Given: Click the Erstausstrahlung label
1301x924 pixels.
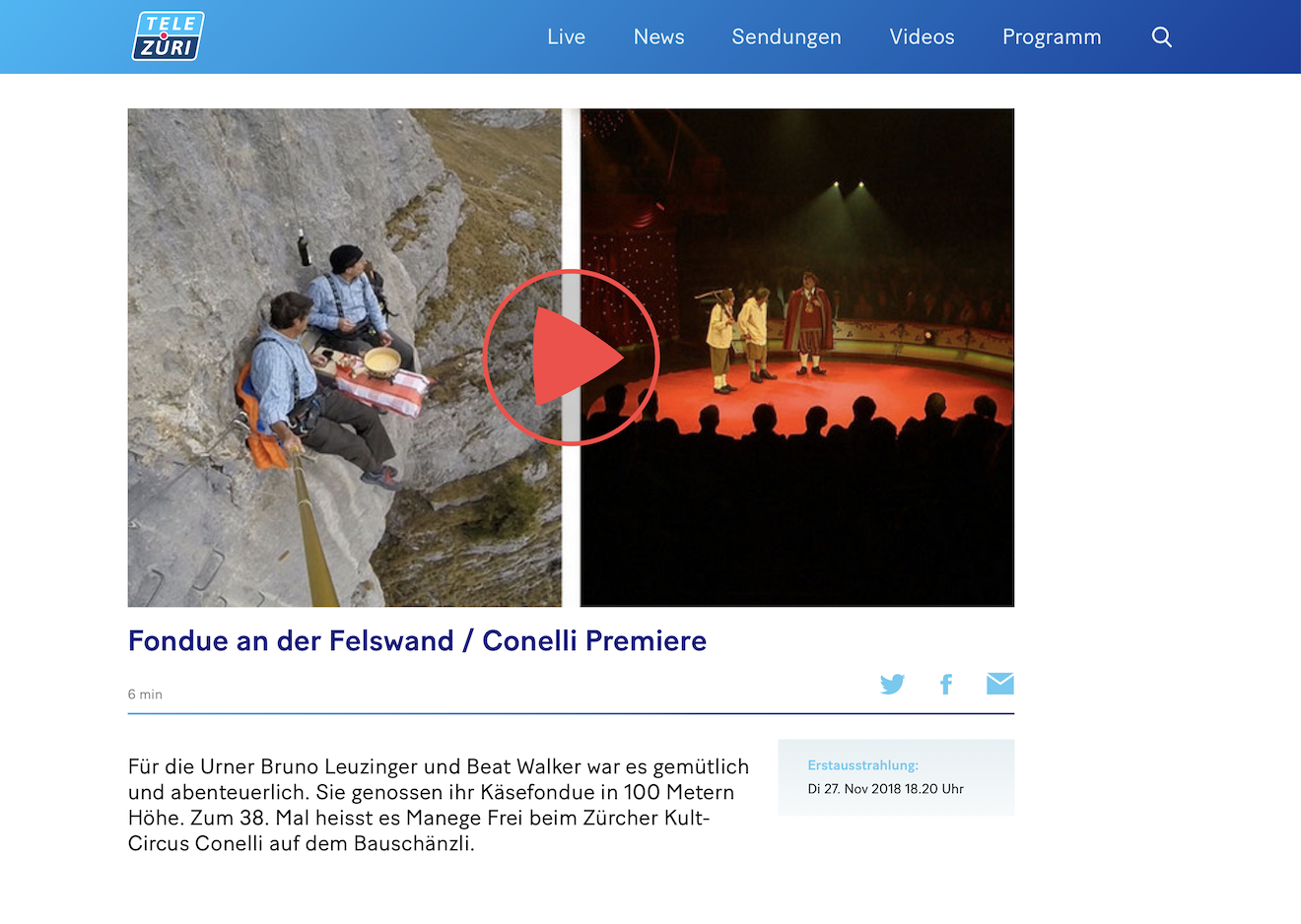Looking at the screenshot, I should click(863, 765).
